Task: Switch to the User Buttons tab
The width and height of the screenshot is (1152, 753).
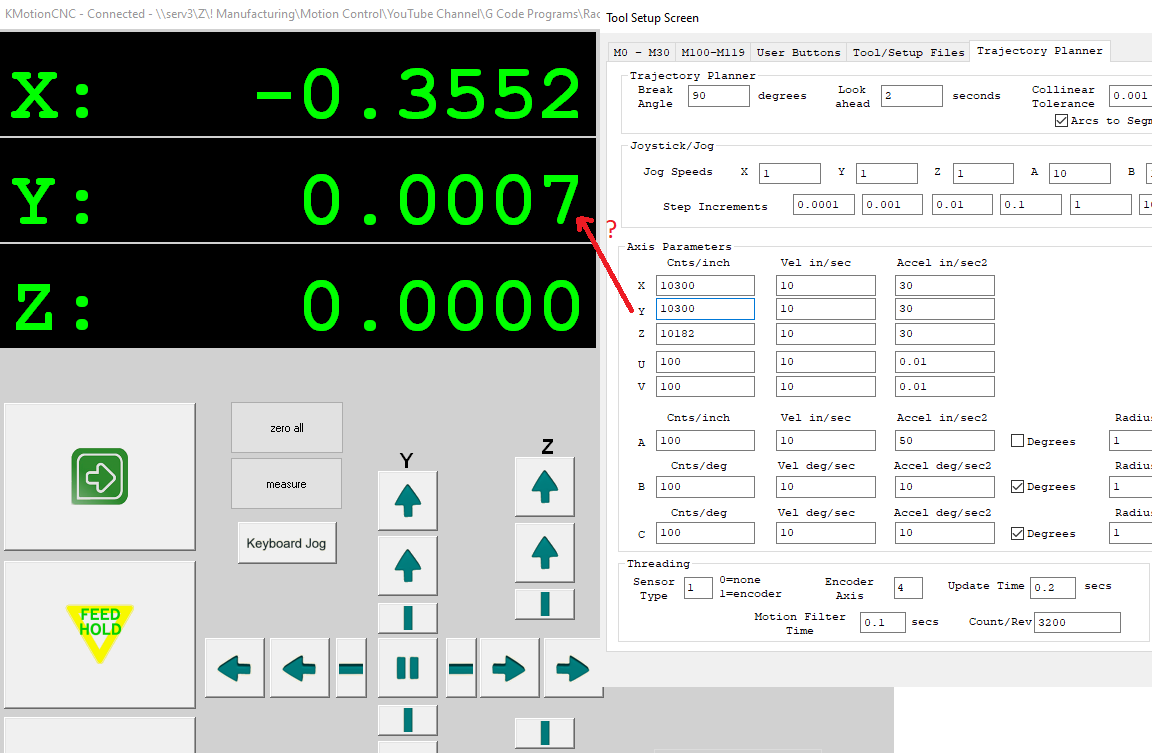Action: [798, 52]
